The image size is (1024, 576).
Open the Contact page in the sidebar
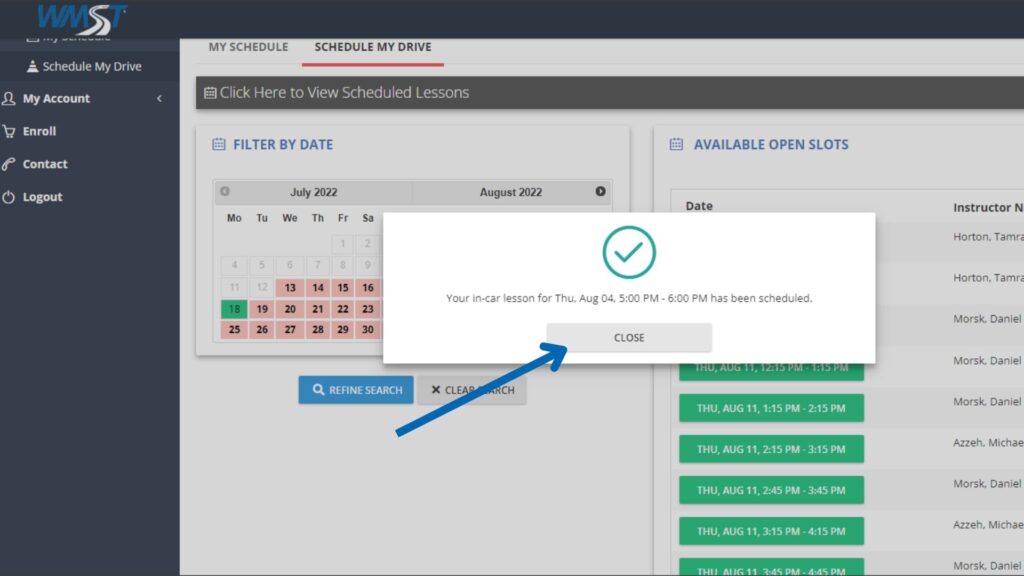click(45, 164)
